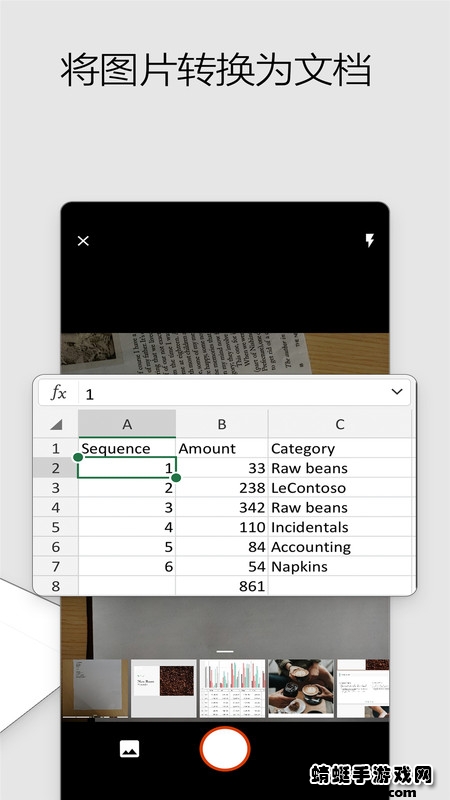The image size is (450, 800).
Task: Click cell containing LeContoso
Action: click(x=340, y=488)
